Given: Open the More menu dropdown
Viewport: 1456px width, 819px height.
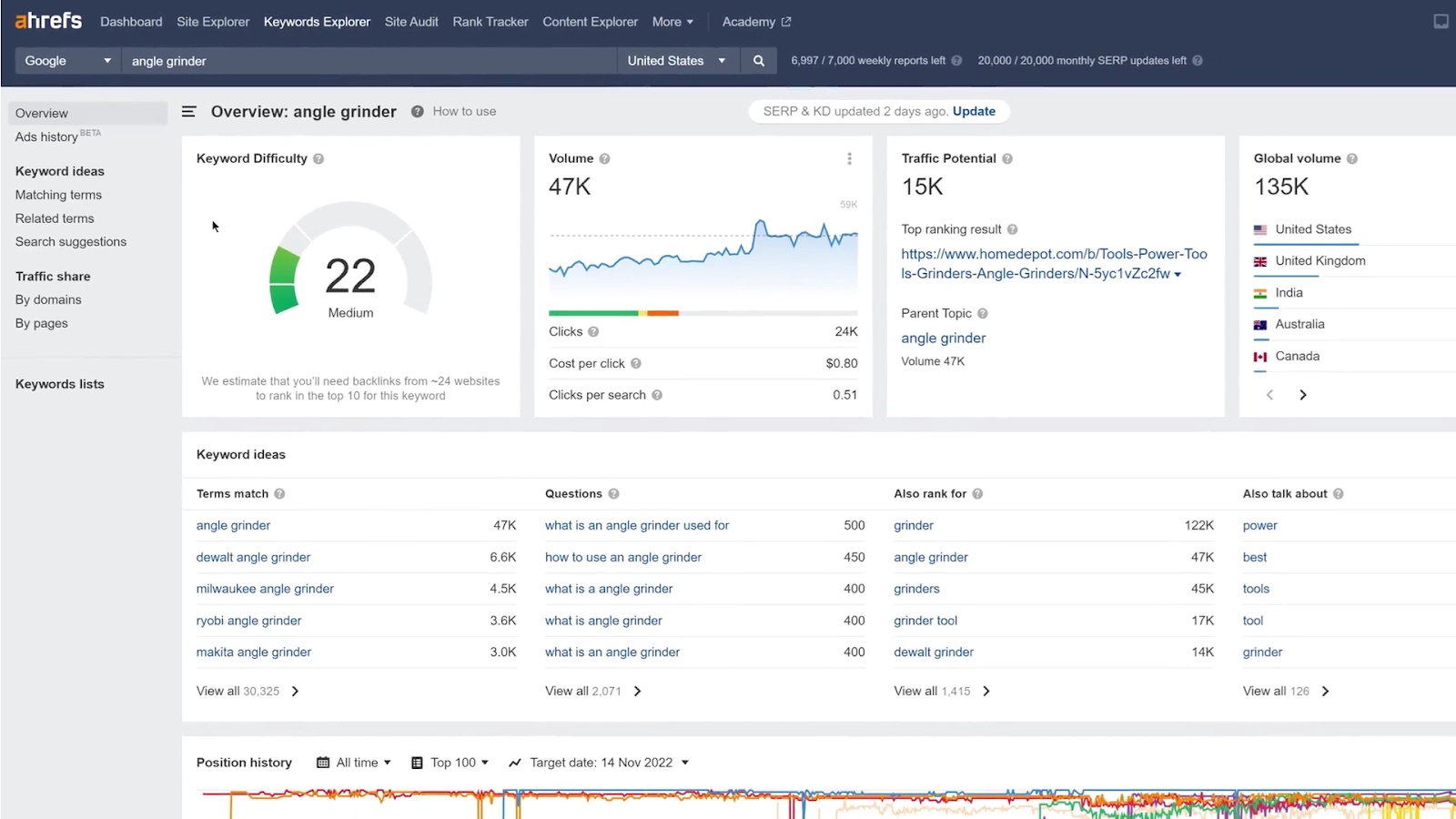Looking at the screenshot, I should 672,22.
